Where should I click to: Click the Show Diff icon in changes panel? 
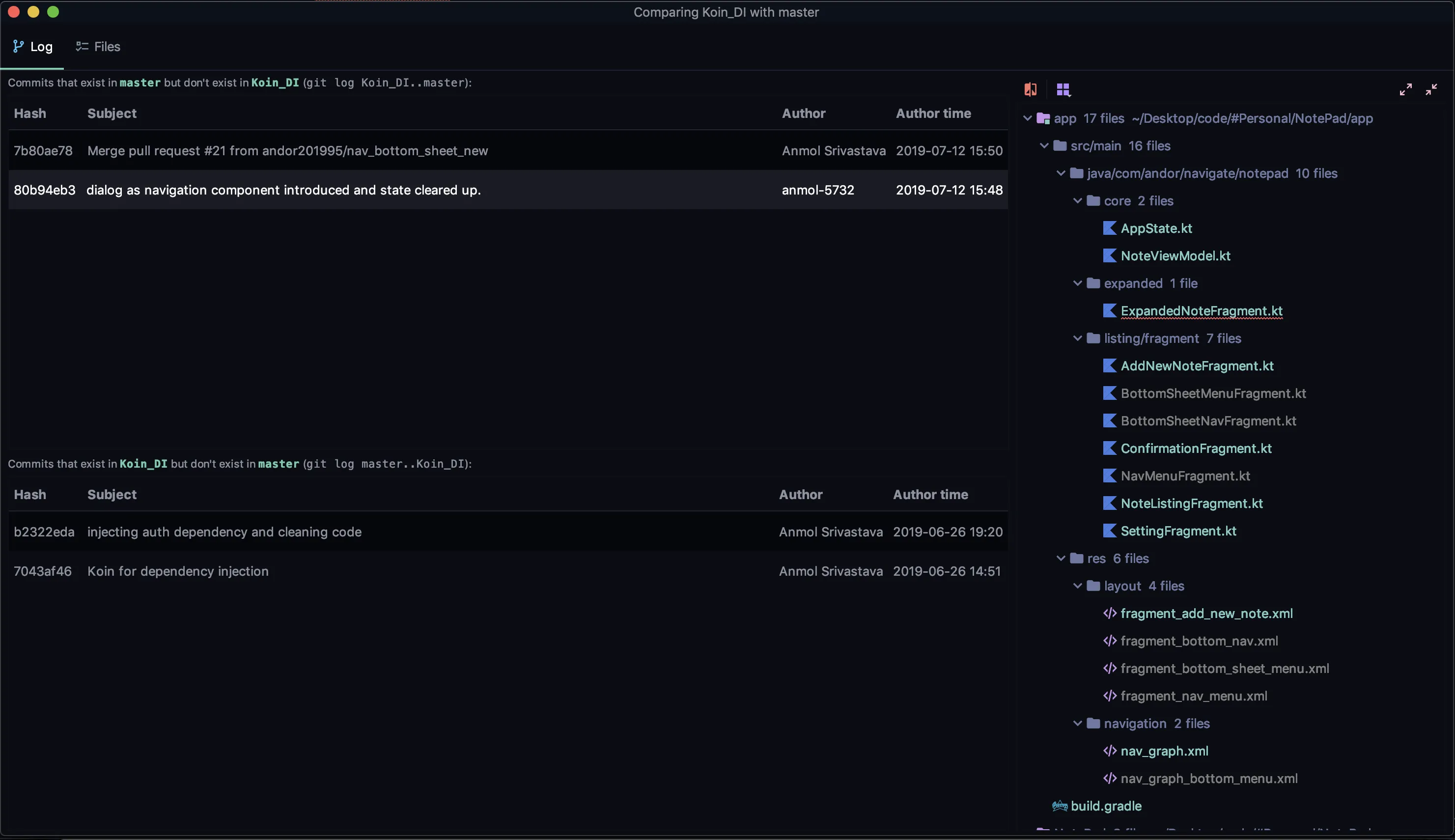pos(1031,89)
